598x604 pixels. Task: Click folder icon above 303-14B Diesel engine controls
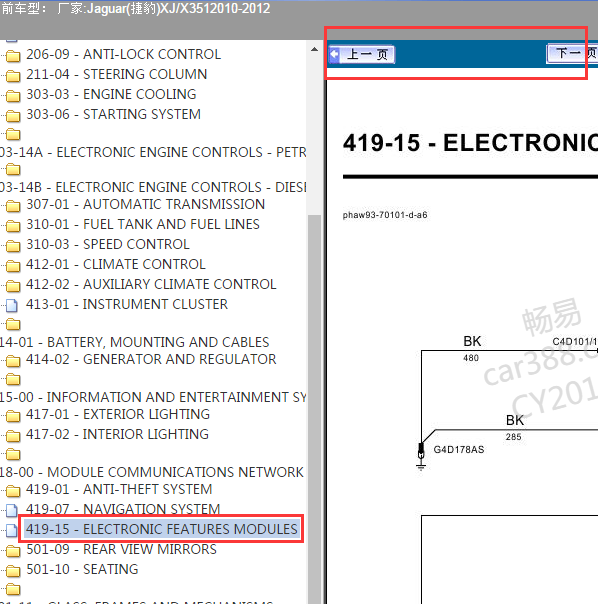point(13,170)
